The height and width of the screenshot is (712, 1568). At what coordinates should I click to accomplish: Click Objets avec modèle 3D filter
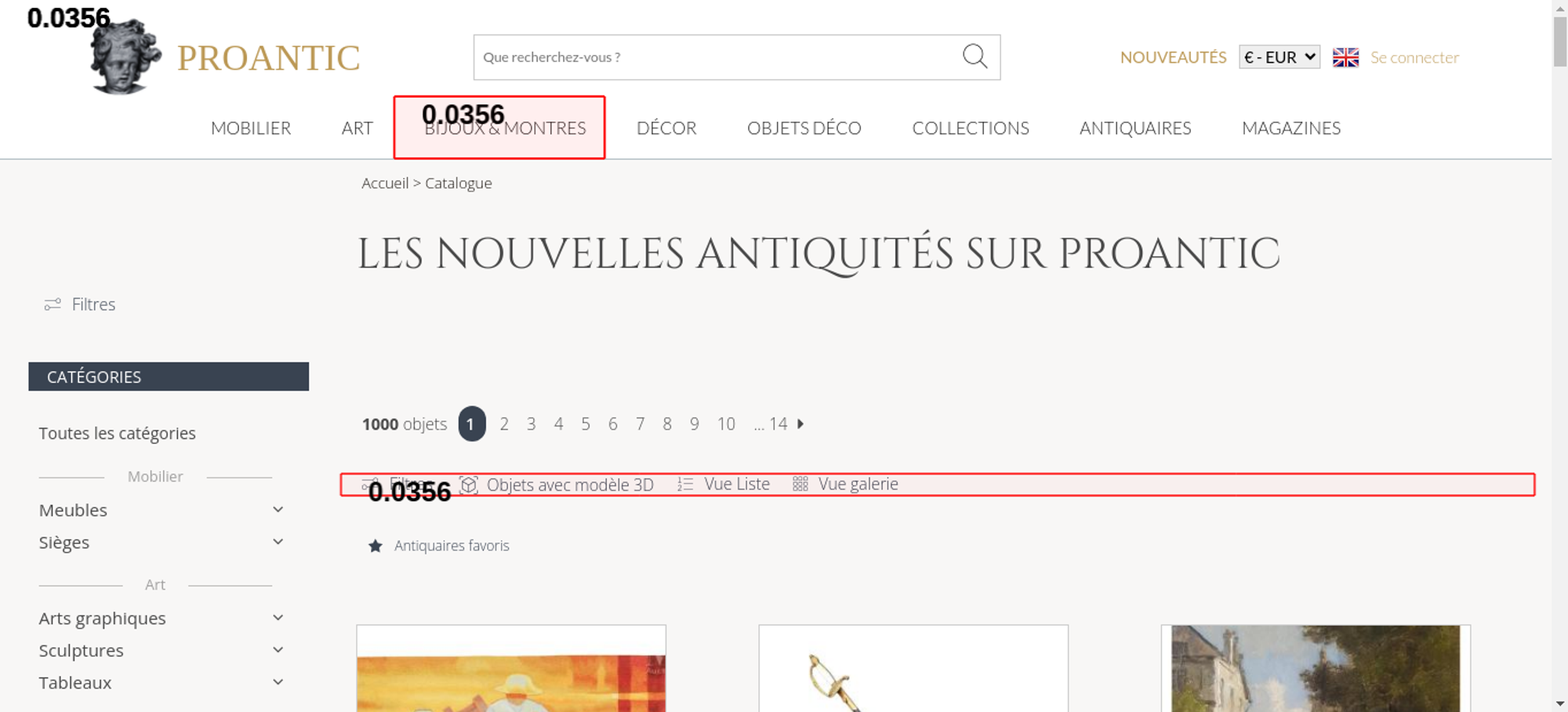coord(570,485)
